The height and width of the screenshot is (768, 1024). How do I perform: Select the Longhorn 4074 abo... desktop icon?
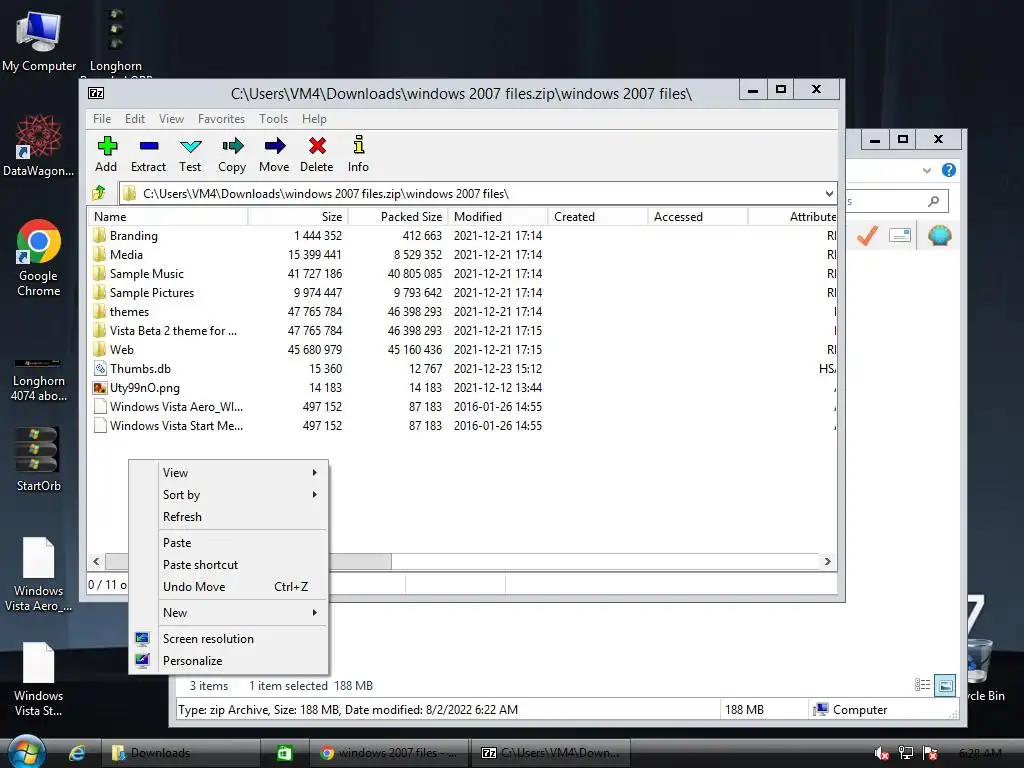39,379
